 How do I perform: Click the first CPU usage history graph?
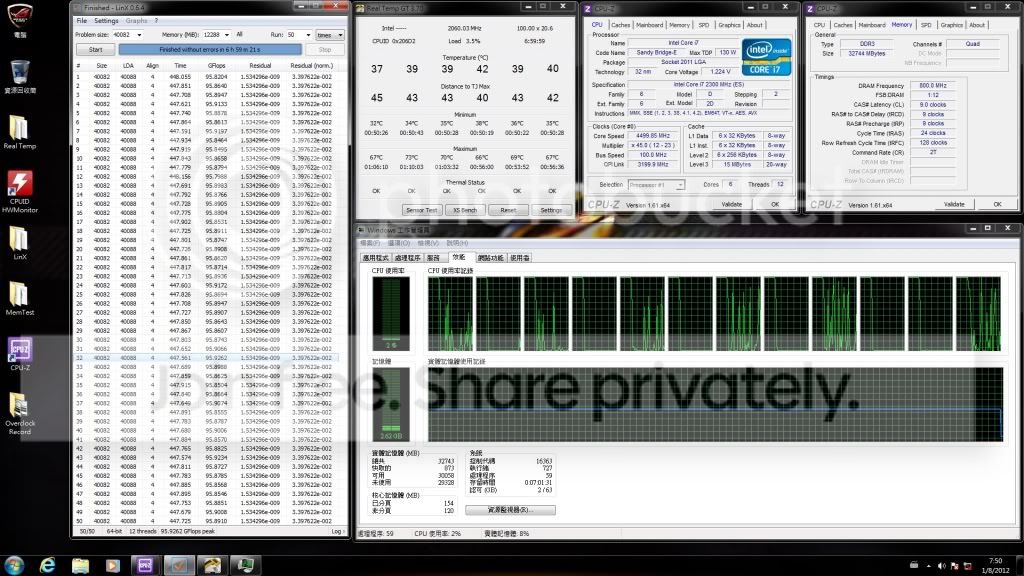coord(451,314)
